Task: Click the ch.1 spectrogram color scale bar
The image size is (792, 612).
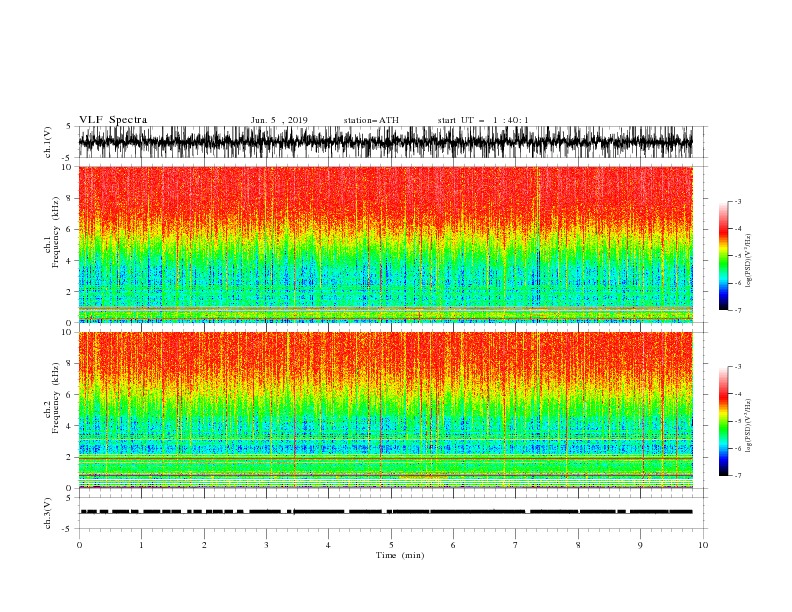Action: coord(723,255)
